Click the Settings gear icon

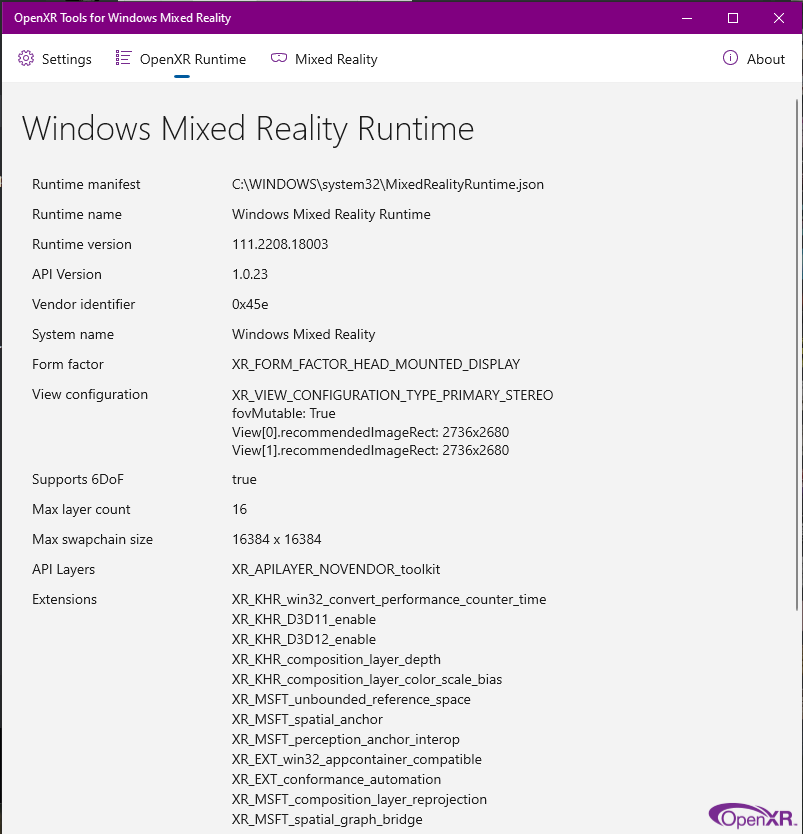point(26,59)
